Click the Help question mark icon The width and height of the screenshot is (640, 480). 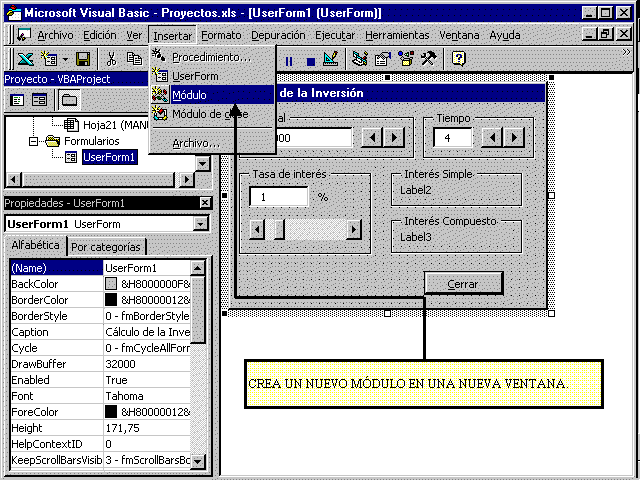pos(459,59)
